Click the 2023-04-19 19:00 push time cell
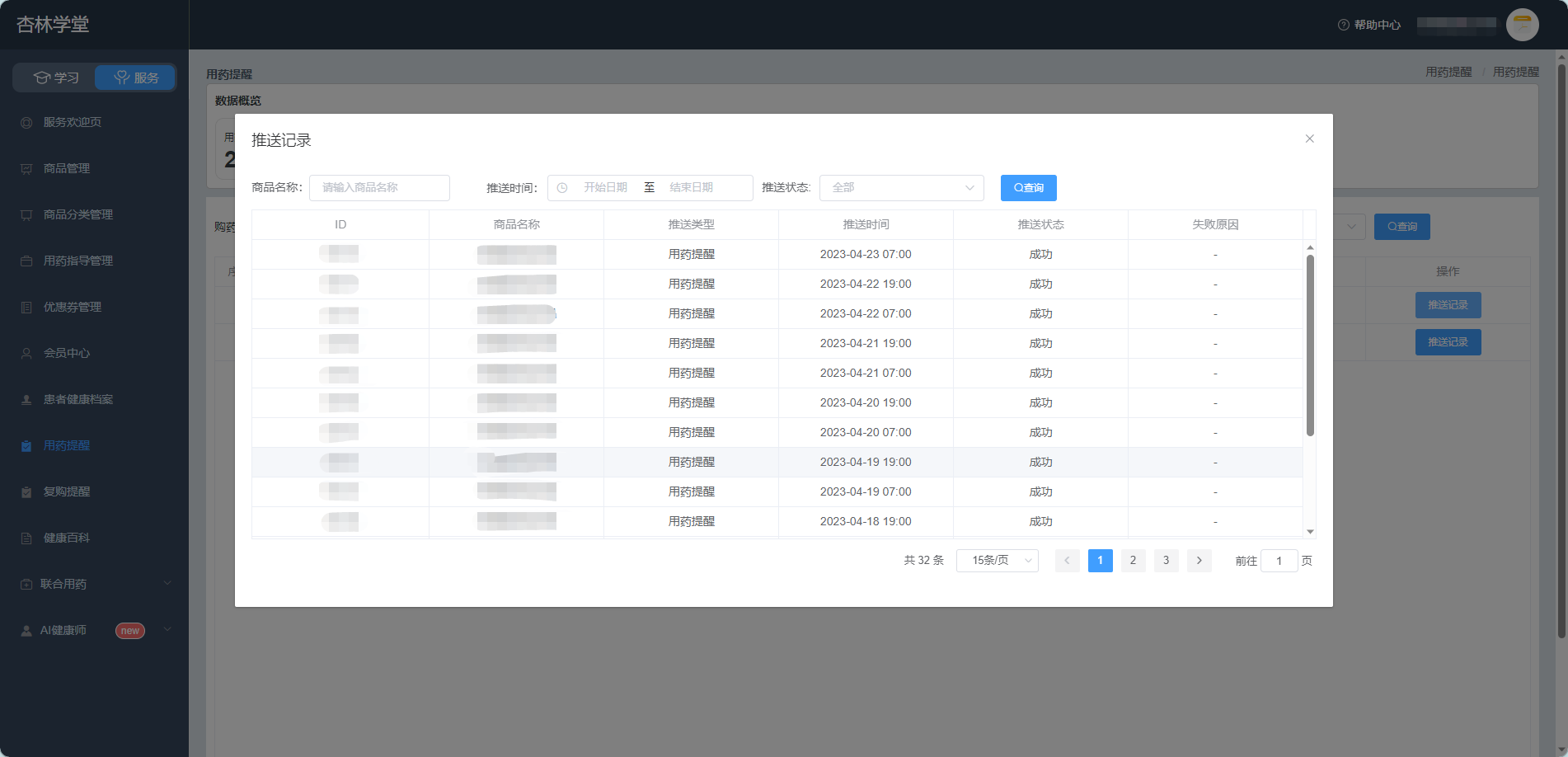Viewport: 1568px width, 757px height. click(866, 462)
